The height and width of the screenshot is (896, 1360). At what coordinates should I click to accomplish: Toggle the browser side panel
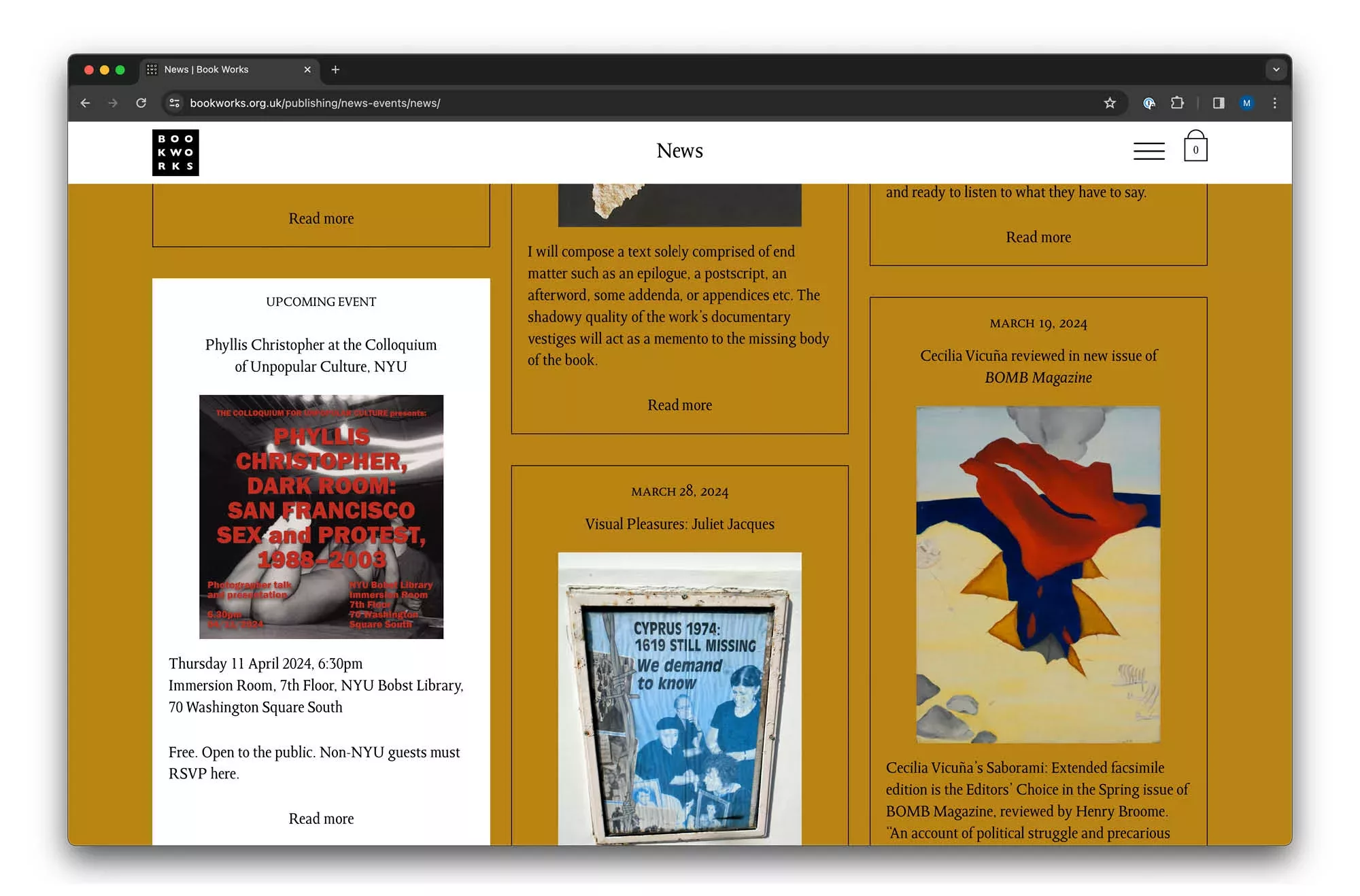click(x=1219, y=103)
